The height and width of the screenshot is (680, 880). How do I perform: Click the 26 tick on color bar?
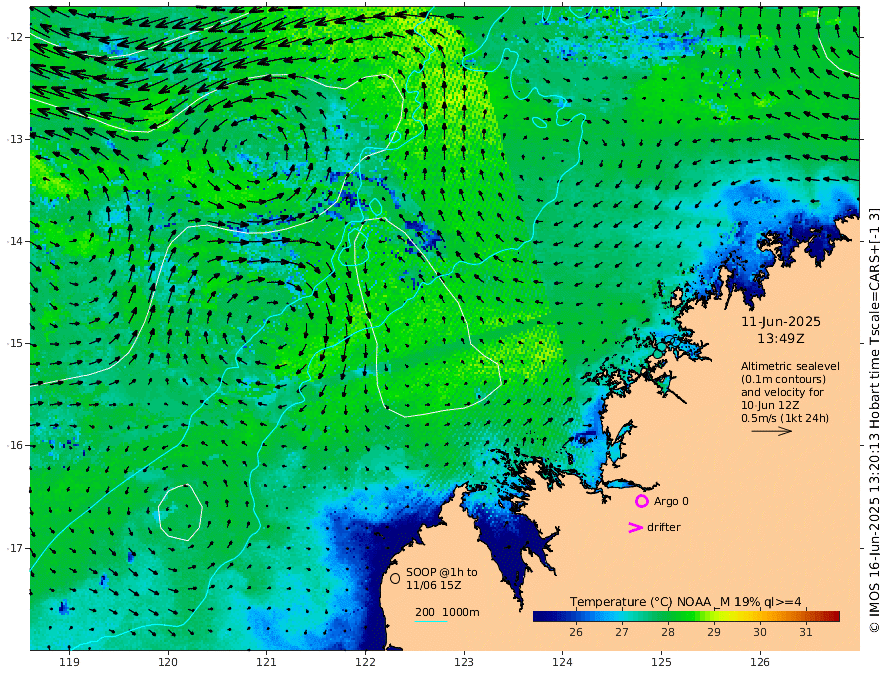tap(575, 632)
